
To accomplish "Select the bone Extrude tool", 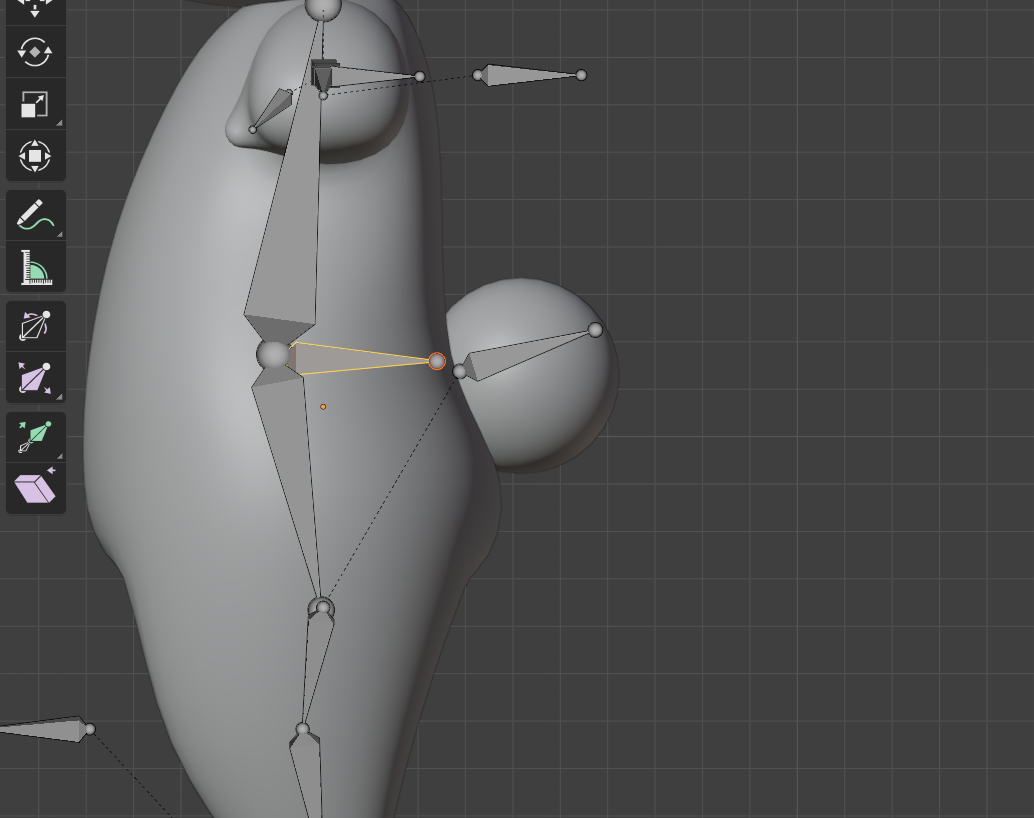I will 36,437.
